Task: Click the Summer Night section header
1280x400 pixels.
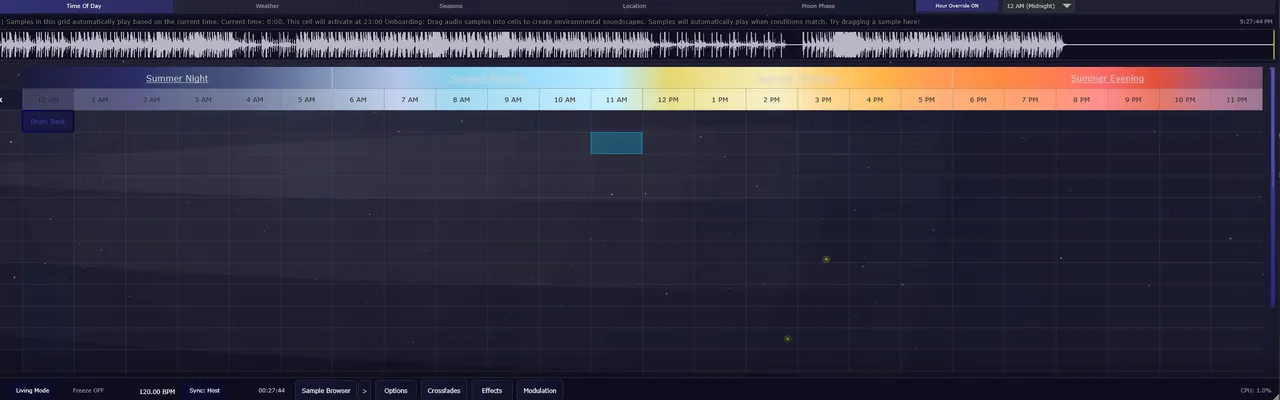Action: click(x=177, y=78)
